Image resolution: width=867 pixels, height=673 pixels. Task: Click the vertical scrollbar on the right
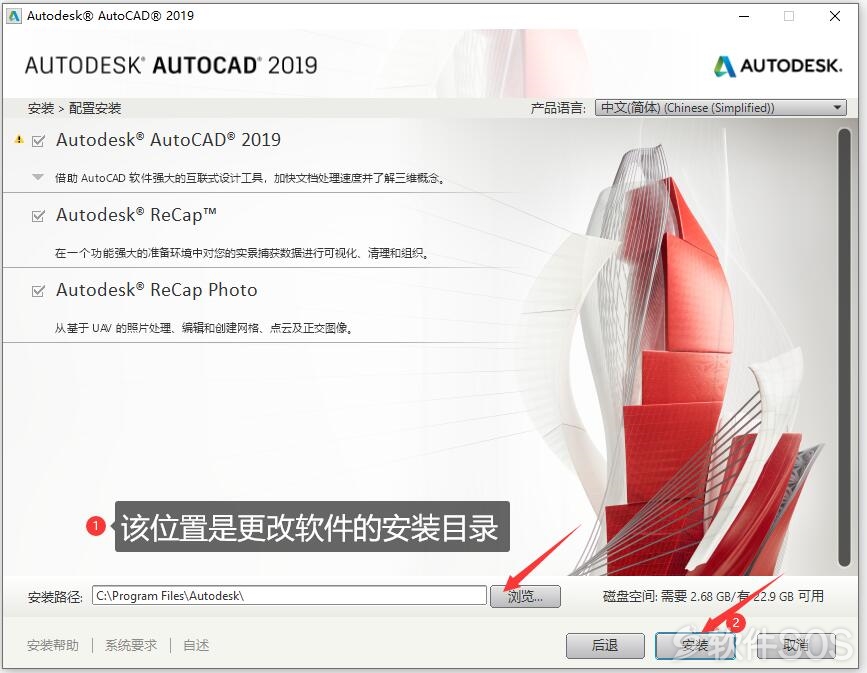[x=844, y=347]
